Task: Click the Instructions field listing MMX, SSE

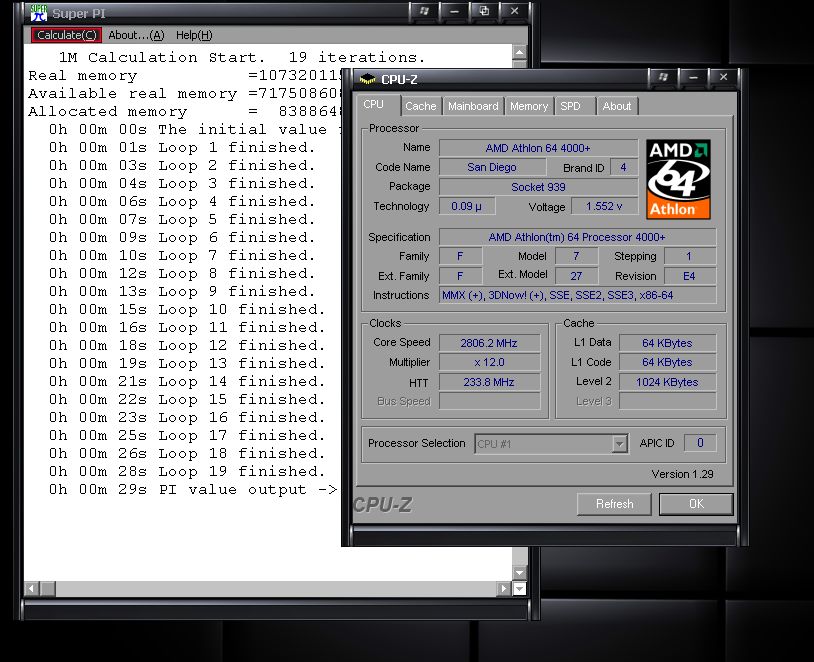Action: pos(577,295)
